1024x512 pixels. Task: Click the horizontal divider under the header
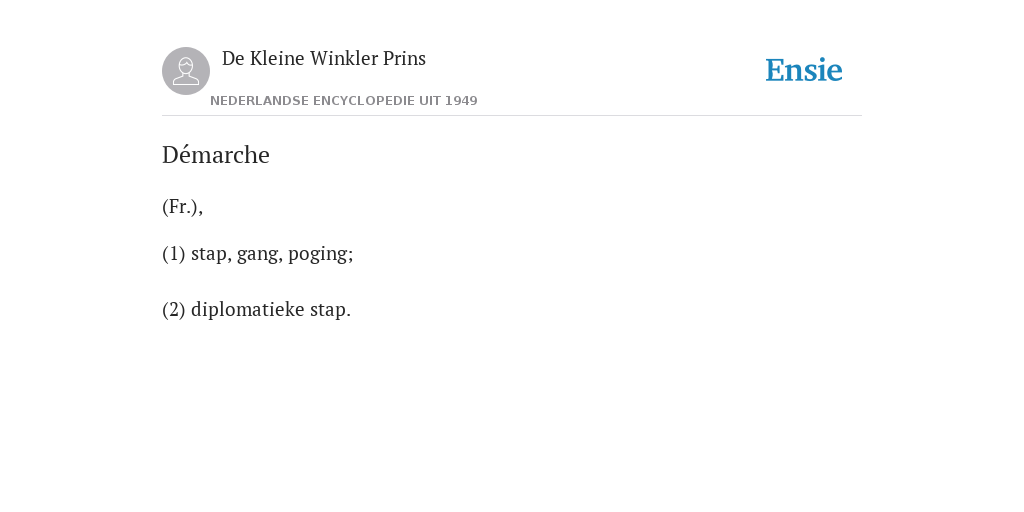point(512,116)
